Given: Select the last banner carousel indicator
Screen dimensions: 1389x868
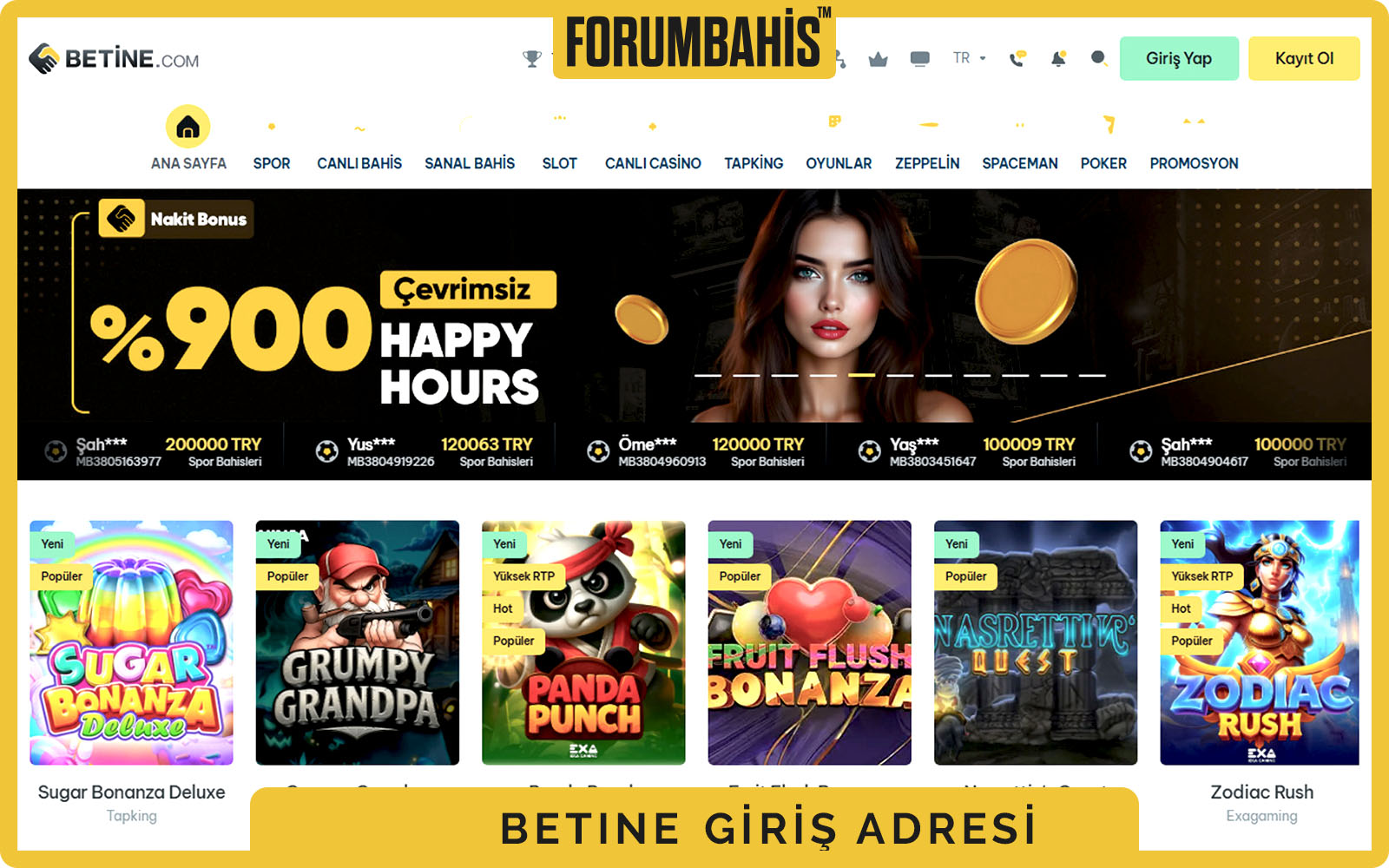Looking at the screenshot, I should click(x=1093, y=375).
